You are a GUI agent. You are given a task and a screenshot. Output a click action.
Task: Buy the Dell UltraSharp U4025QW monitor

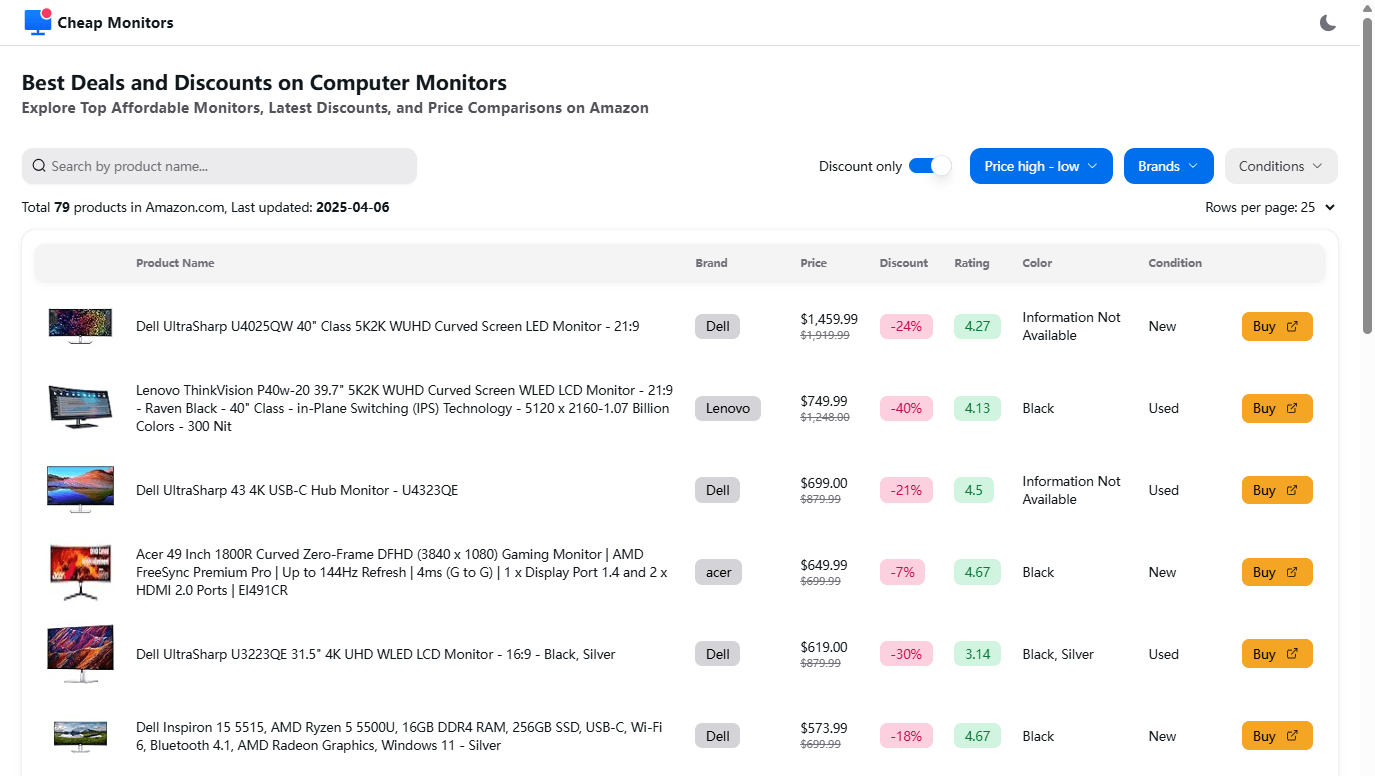coord(1276,326)
